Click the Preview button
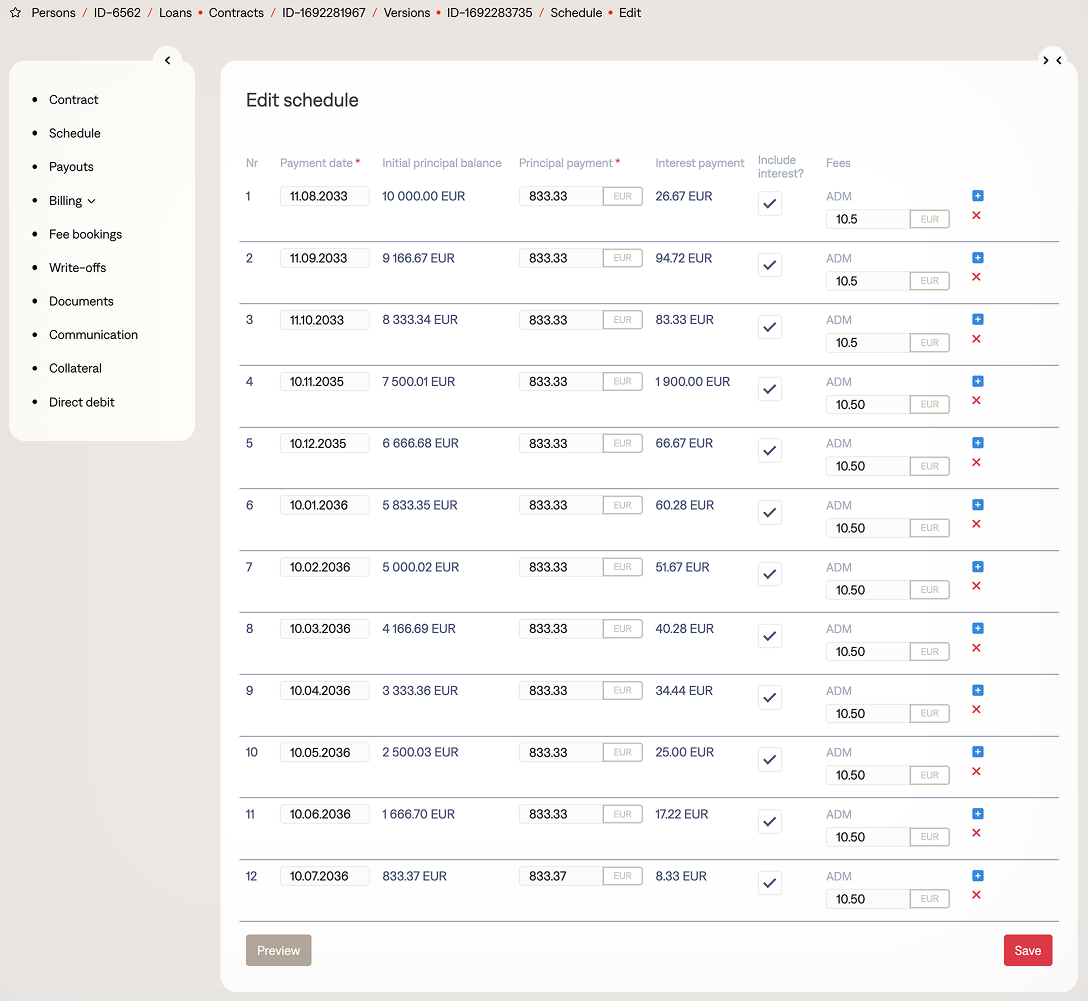The height and width of the screenshot is (1001, 1088). point(278,951)
